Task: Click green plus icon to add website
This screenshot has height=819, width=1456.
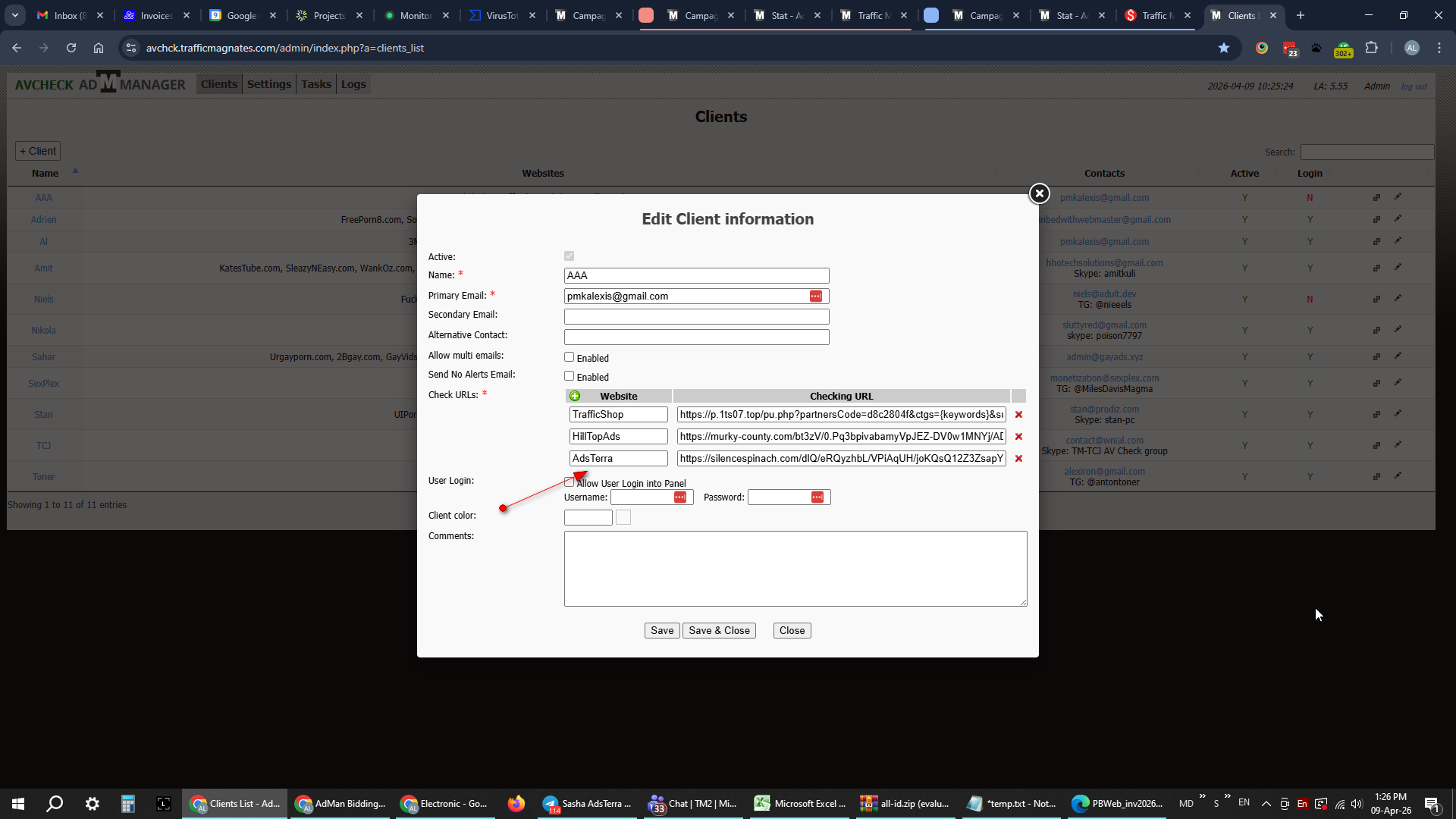Action: coord(575,396)
